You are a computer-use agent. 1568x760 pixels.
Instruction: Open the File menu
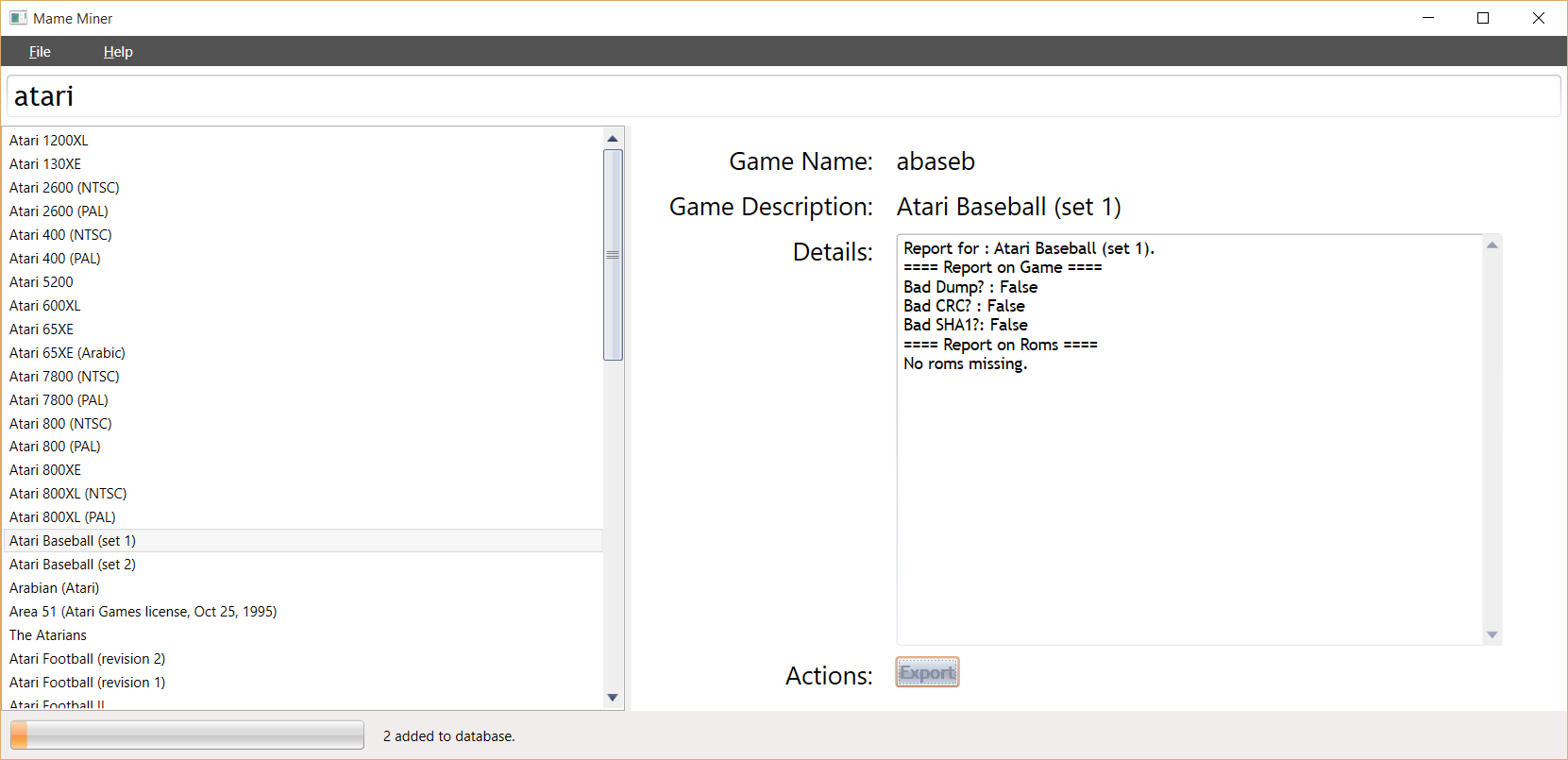40,52
